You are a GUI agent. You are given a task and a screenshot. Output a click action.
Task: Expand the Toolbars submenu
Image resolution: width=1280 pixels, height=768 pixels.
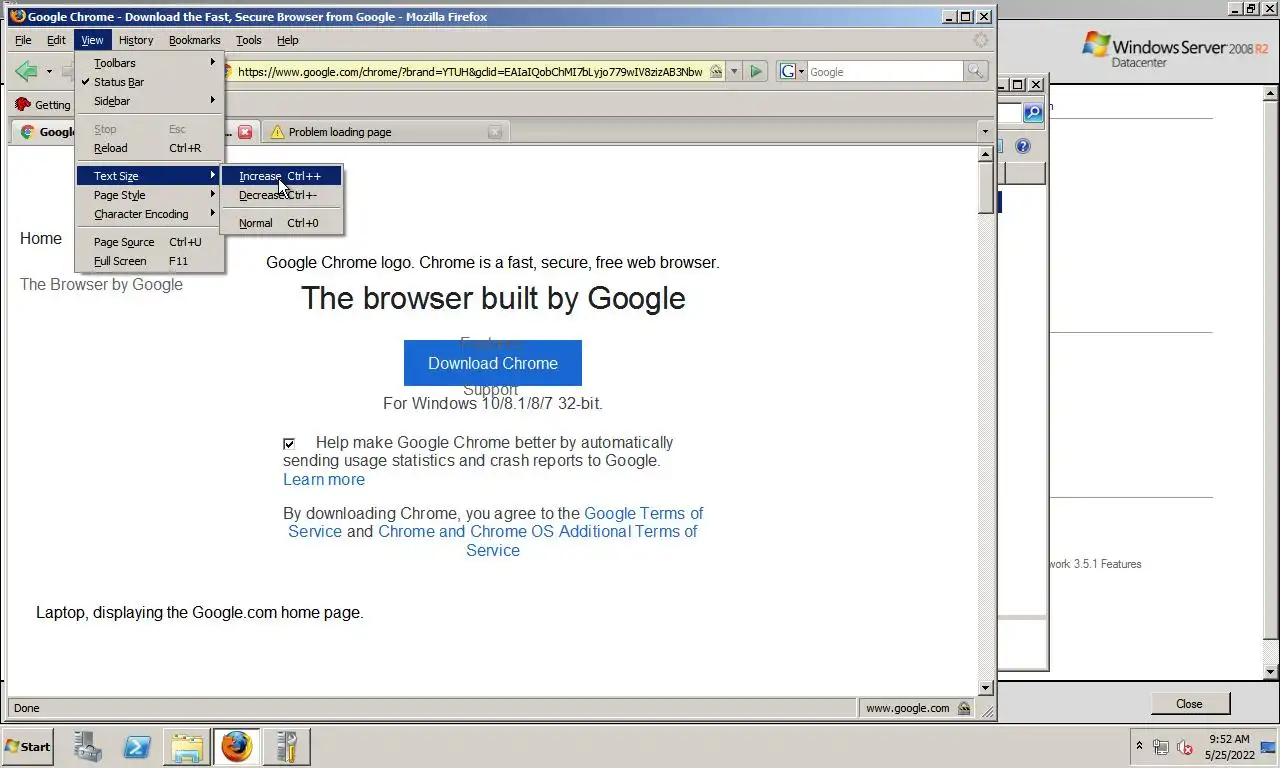point(150,63)
